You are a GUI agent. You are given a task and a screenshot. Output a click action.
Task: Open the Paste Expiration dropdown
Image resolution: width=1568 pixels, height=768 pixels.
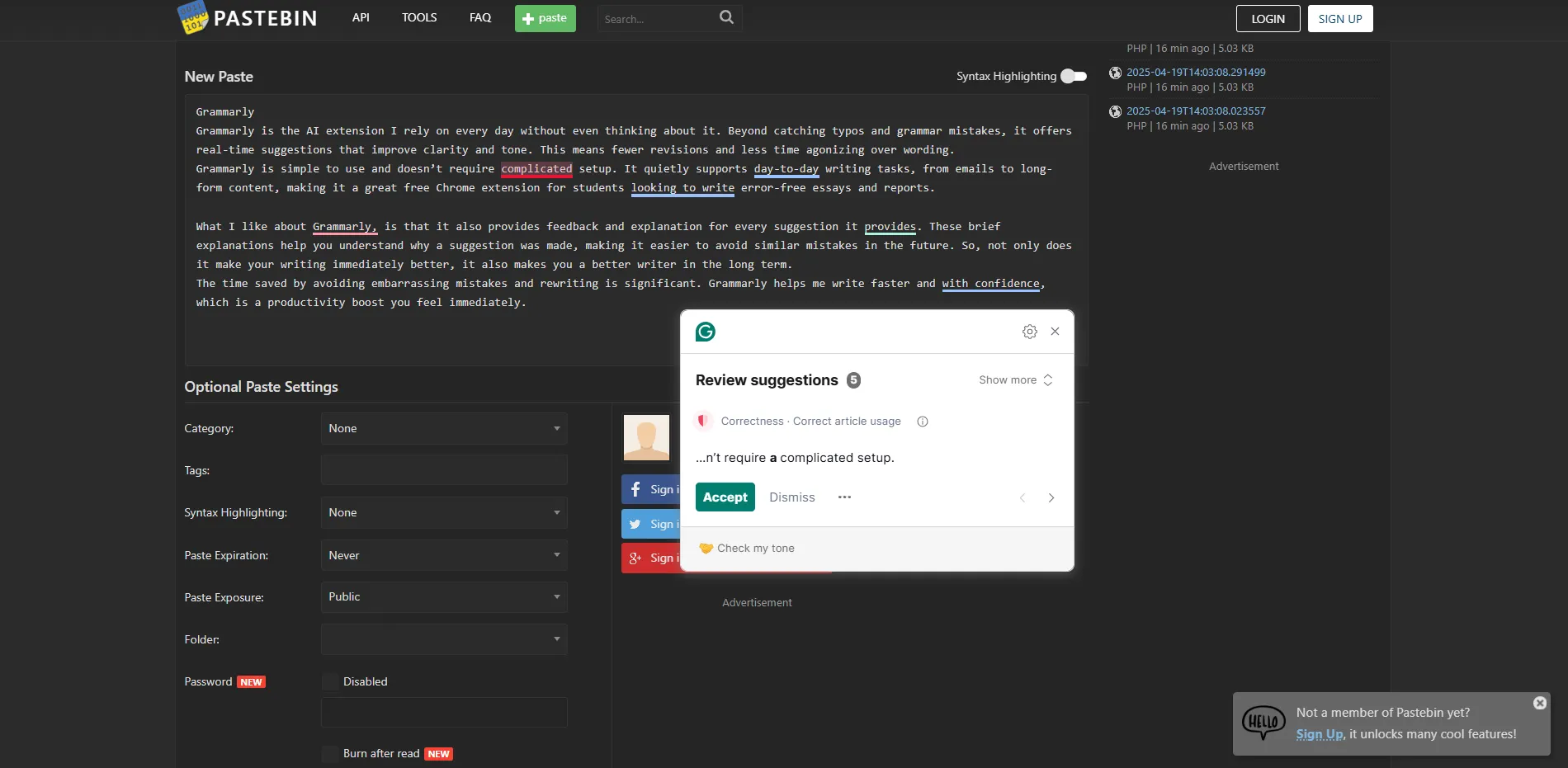click(443, 555)
